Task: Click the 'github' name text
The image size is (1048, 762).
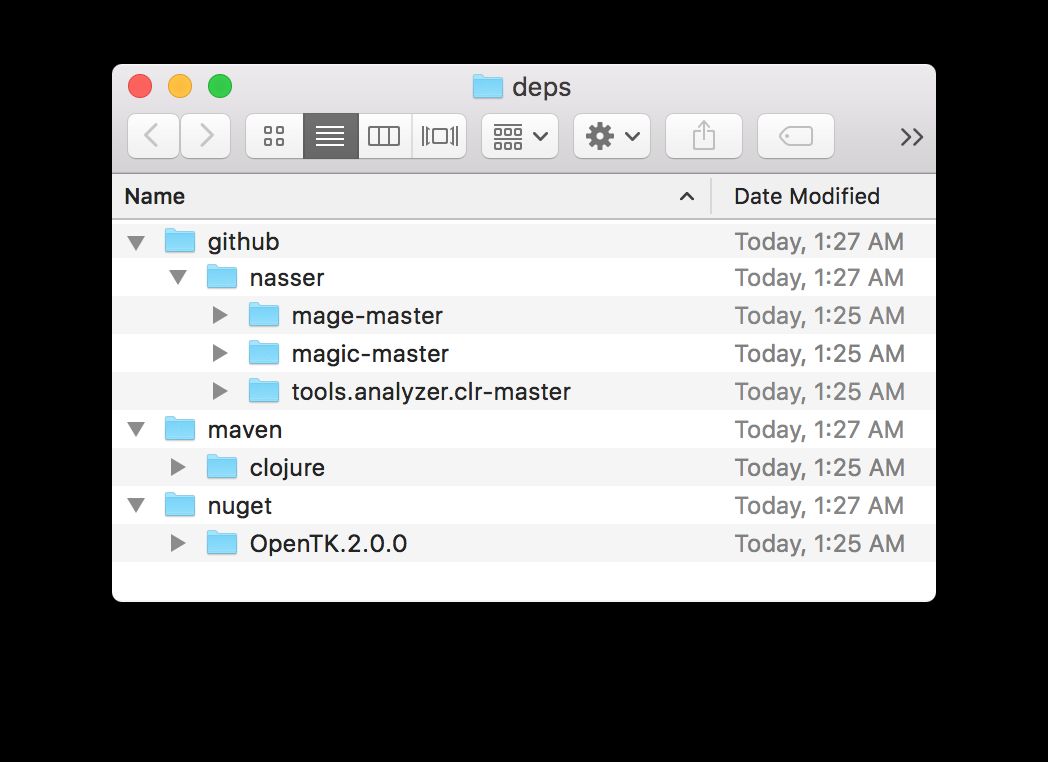Action: click(243, 242)
